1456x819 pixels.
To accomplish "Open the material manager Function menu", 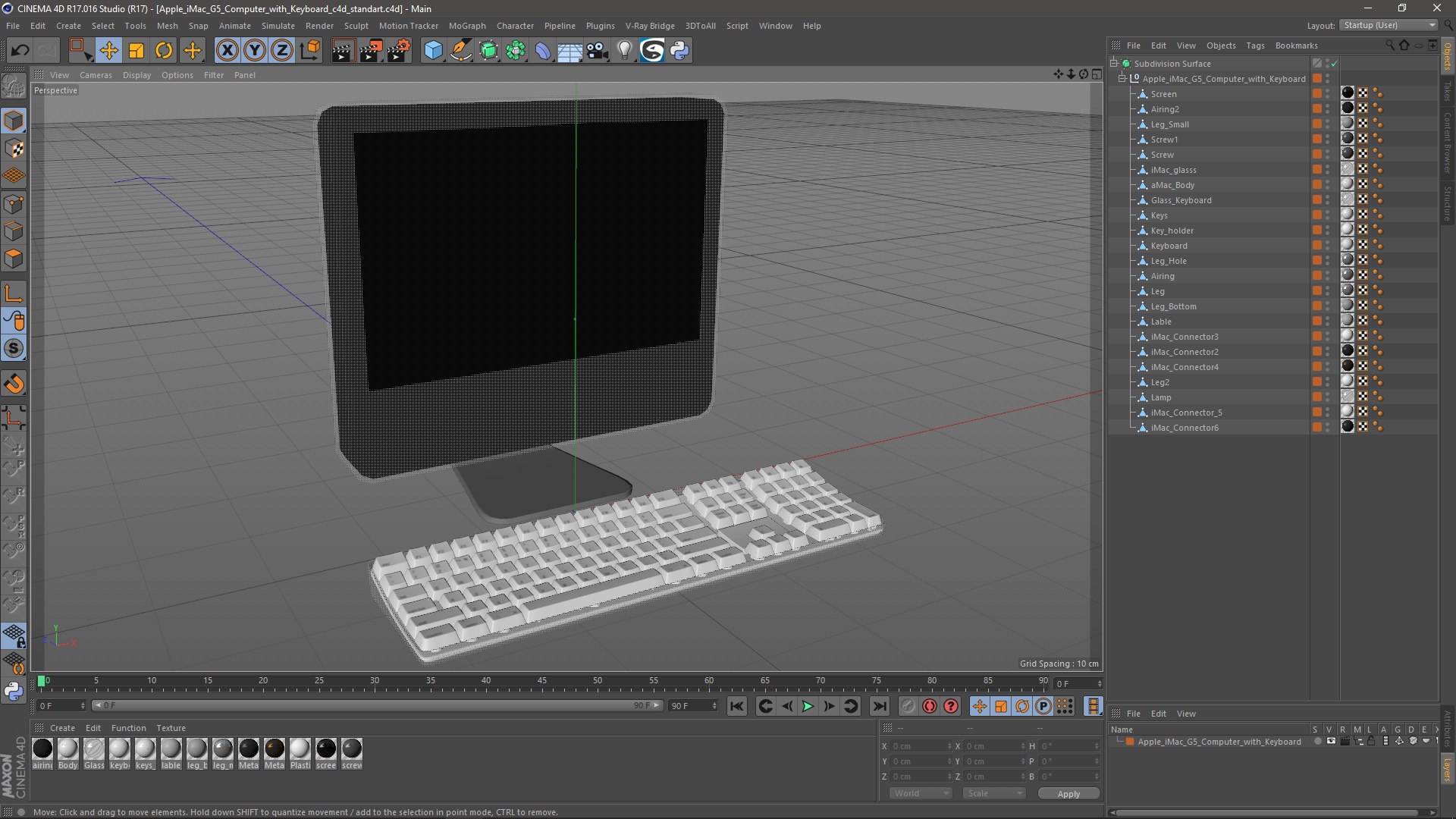I will click(x=128, y=728).
